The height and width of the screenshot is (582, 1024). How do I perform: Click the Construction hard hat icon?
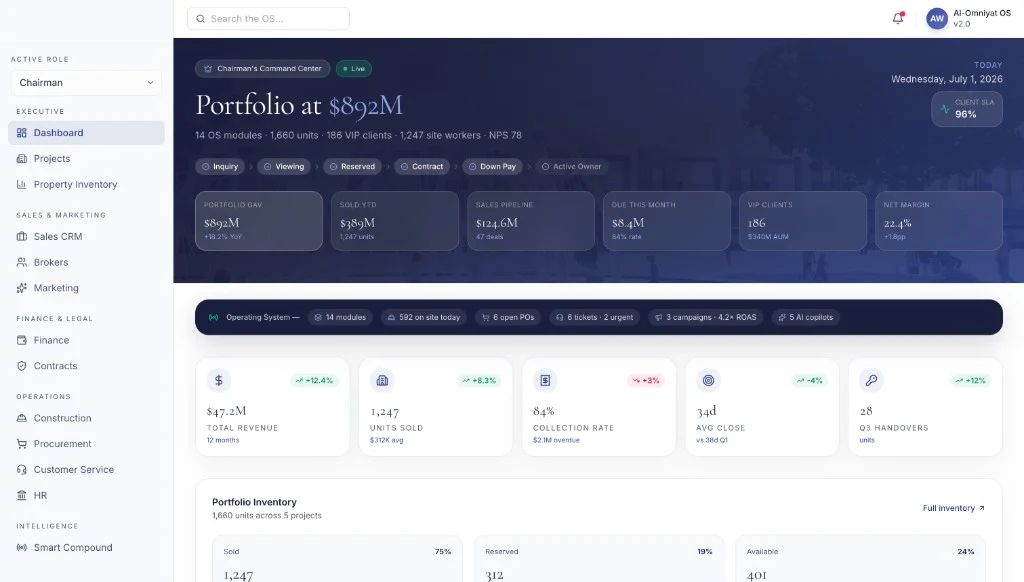point(22,418)
